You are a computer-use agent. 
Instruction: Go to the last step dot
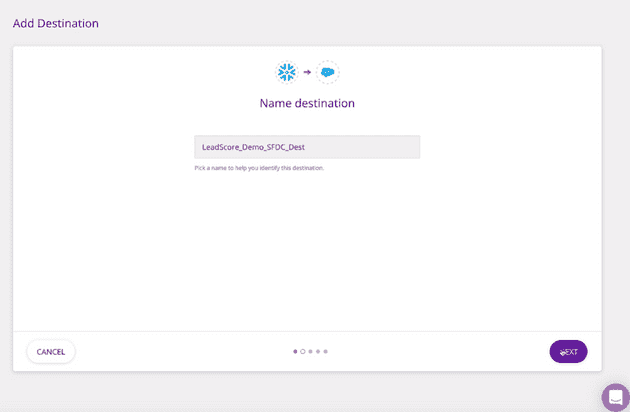326,351
